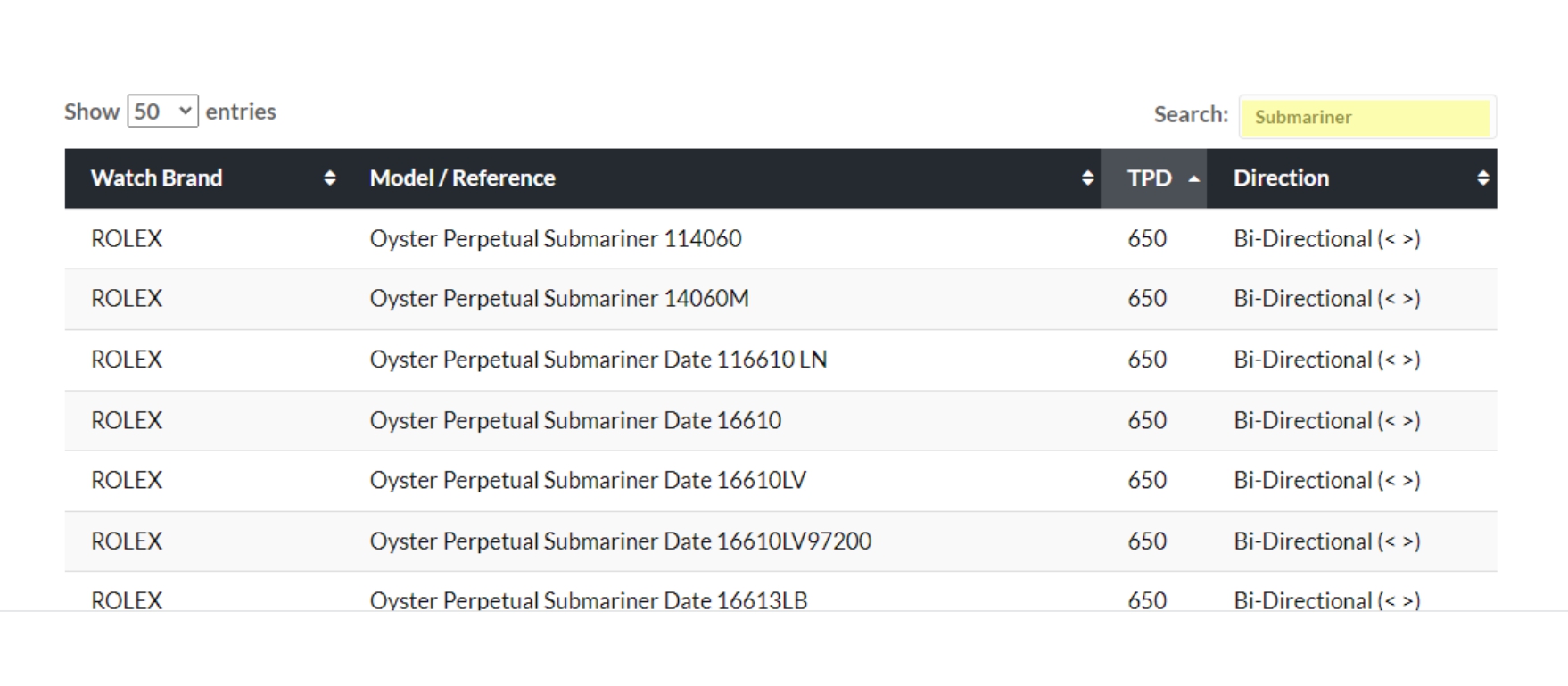This screenshot has height=686, width=1568.
Task: Click ROLEX brand cell in first row
Action: 127,239
